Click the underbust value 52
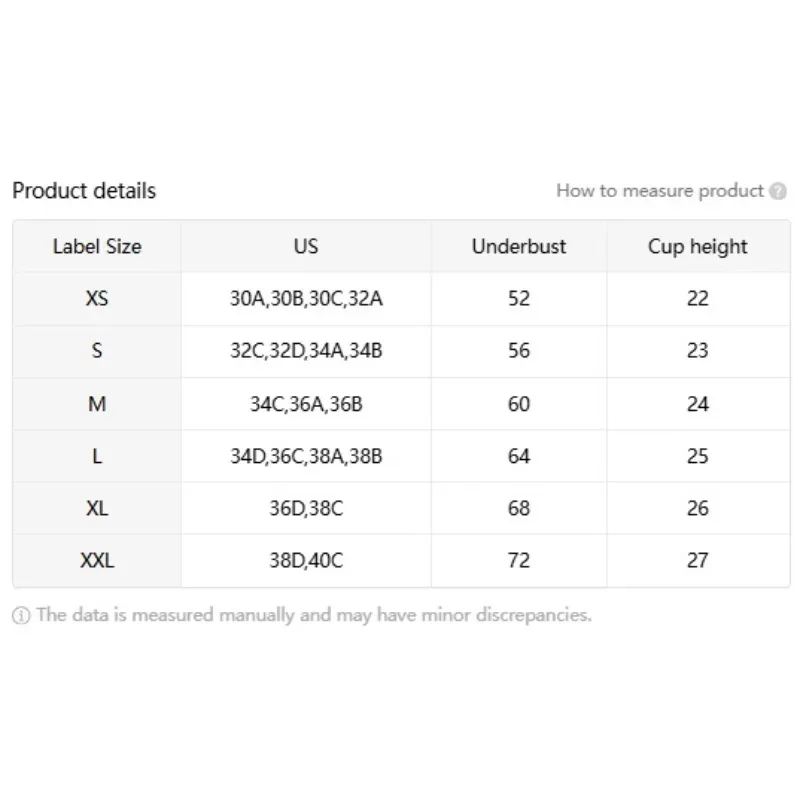Viewport: 800px width, 800px height. click(519, 298)
